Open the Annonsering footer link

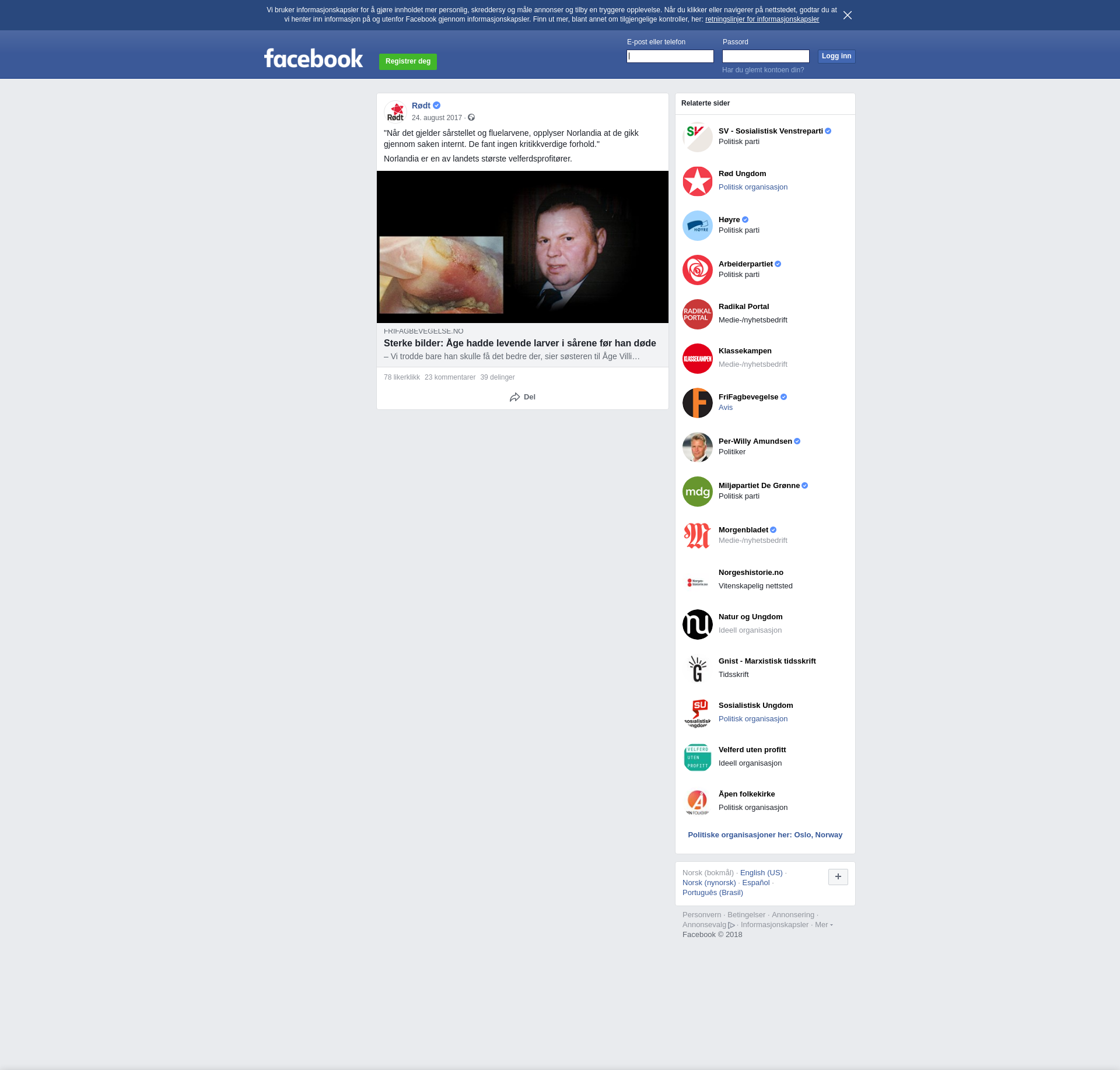coord(793,915)
